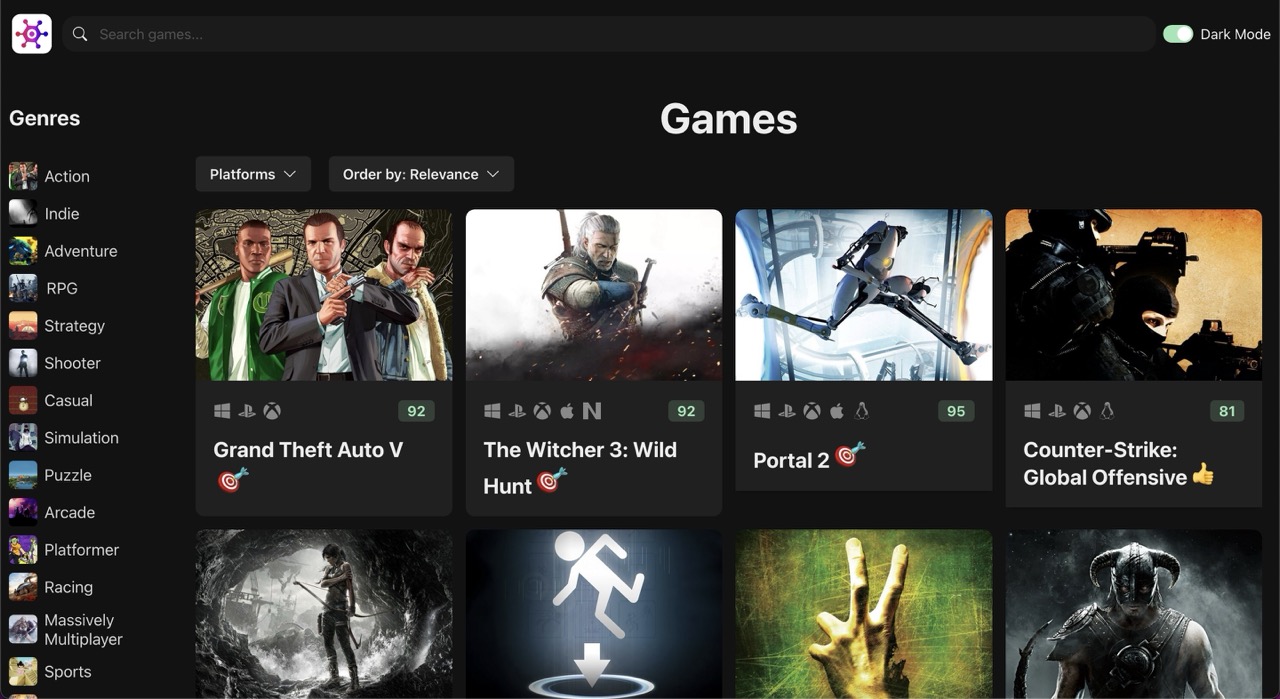The width and height of the screenshot is (1280, 699).
Task: Choose the Platformer genre
Action: pyautogui.click(x=82, y=549)
